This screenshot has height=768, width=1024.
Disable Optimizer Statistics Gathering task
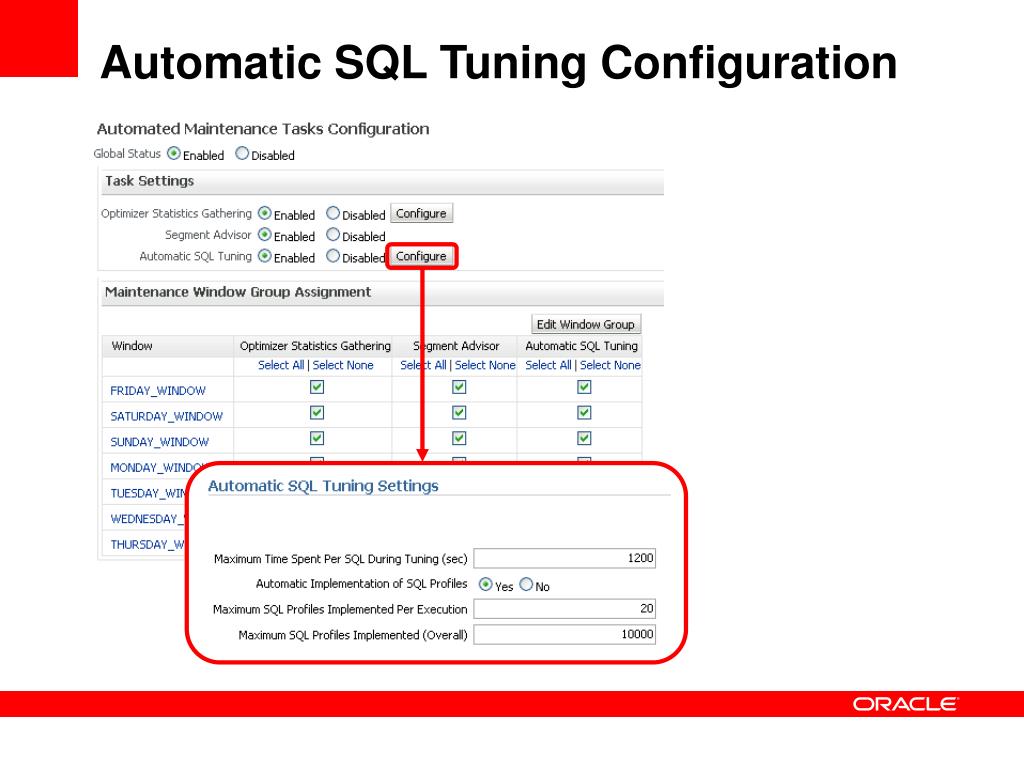click(333, 214)
